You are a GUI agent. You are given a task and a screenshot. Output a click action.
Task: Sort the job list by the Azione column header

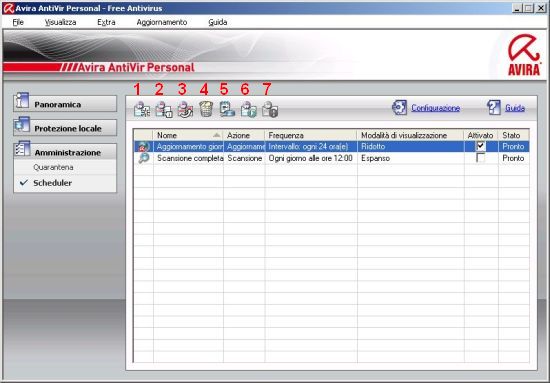[x=244, y=135]
